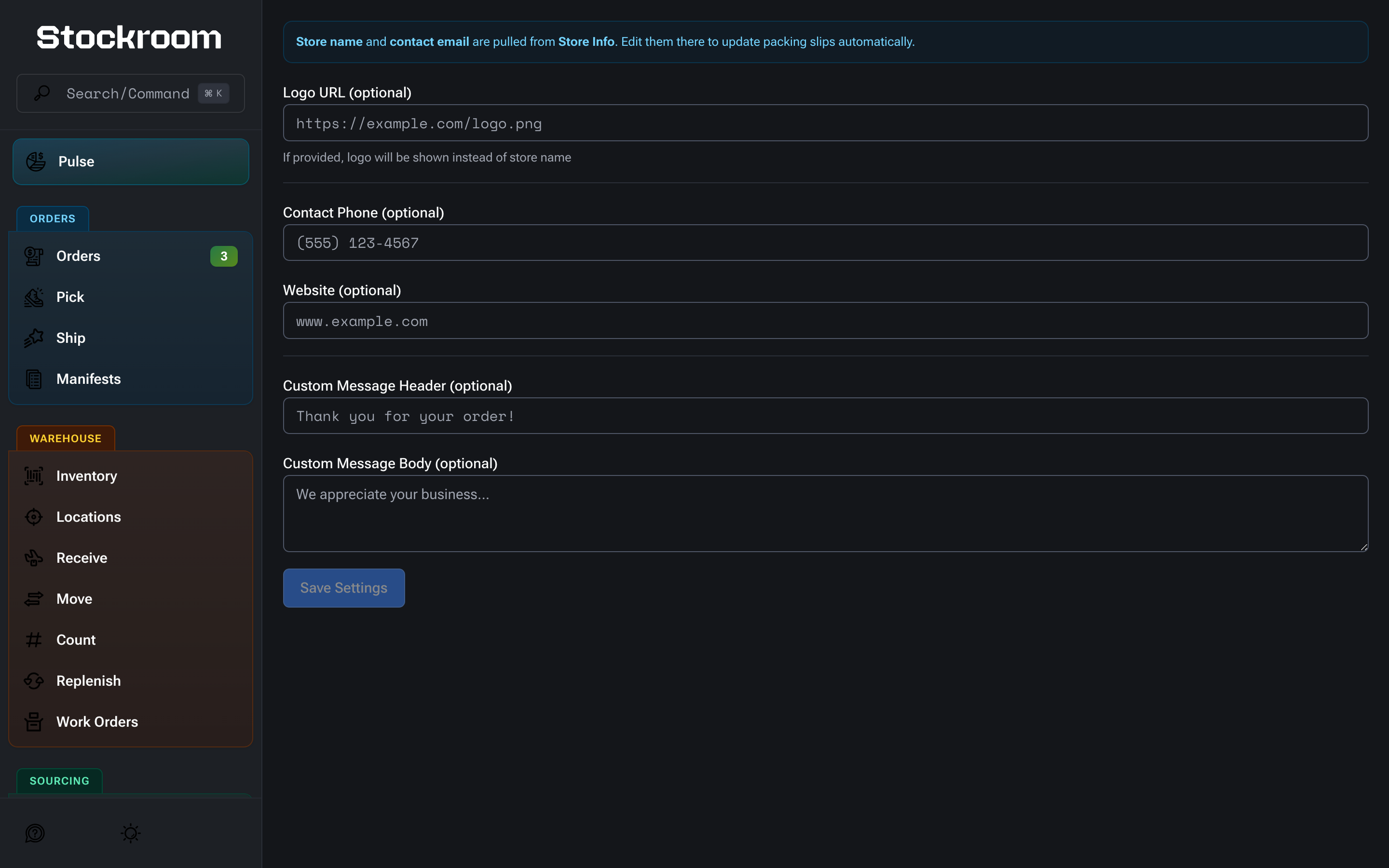The image size is (1389, 868).
Task: Click the SOURCING section label
Action: point(60,781)
